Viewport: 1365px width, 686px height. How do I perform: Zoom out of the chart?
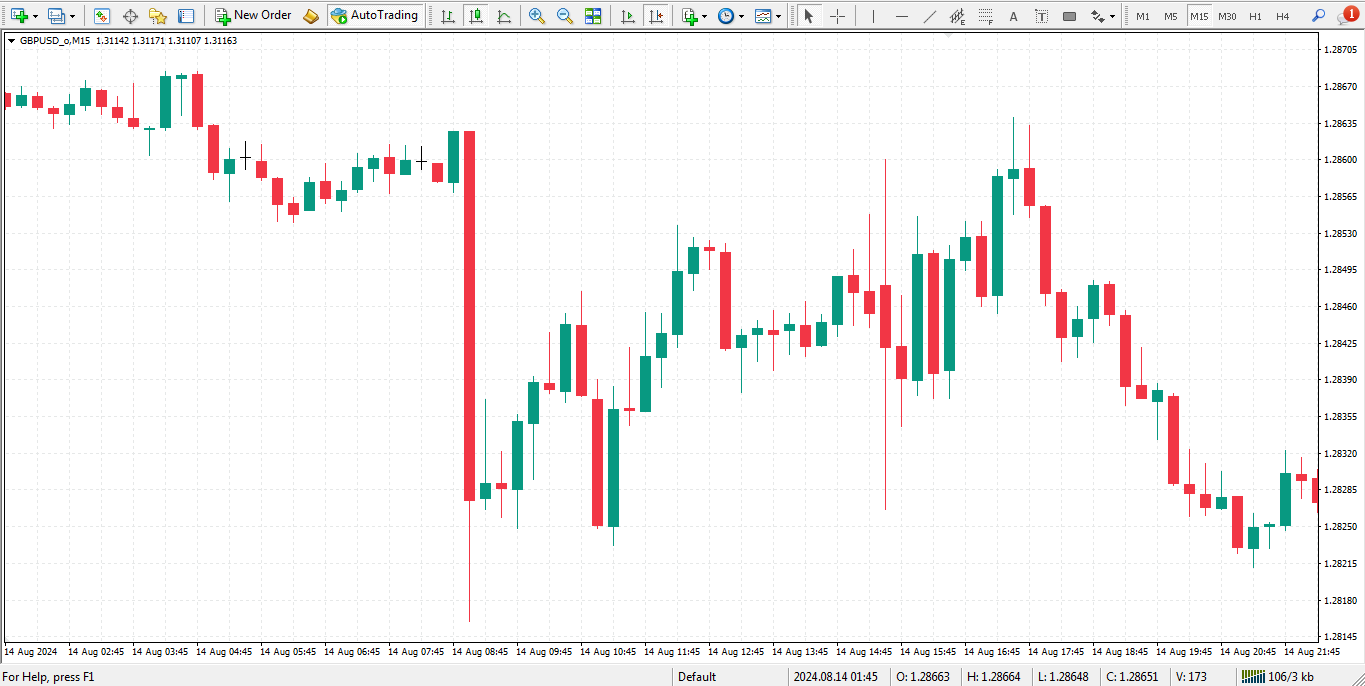coord(565,16)
